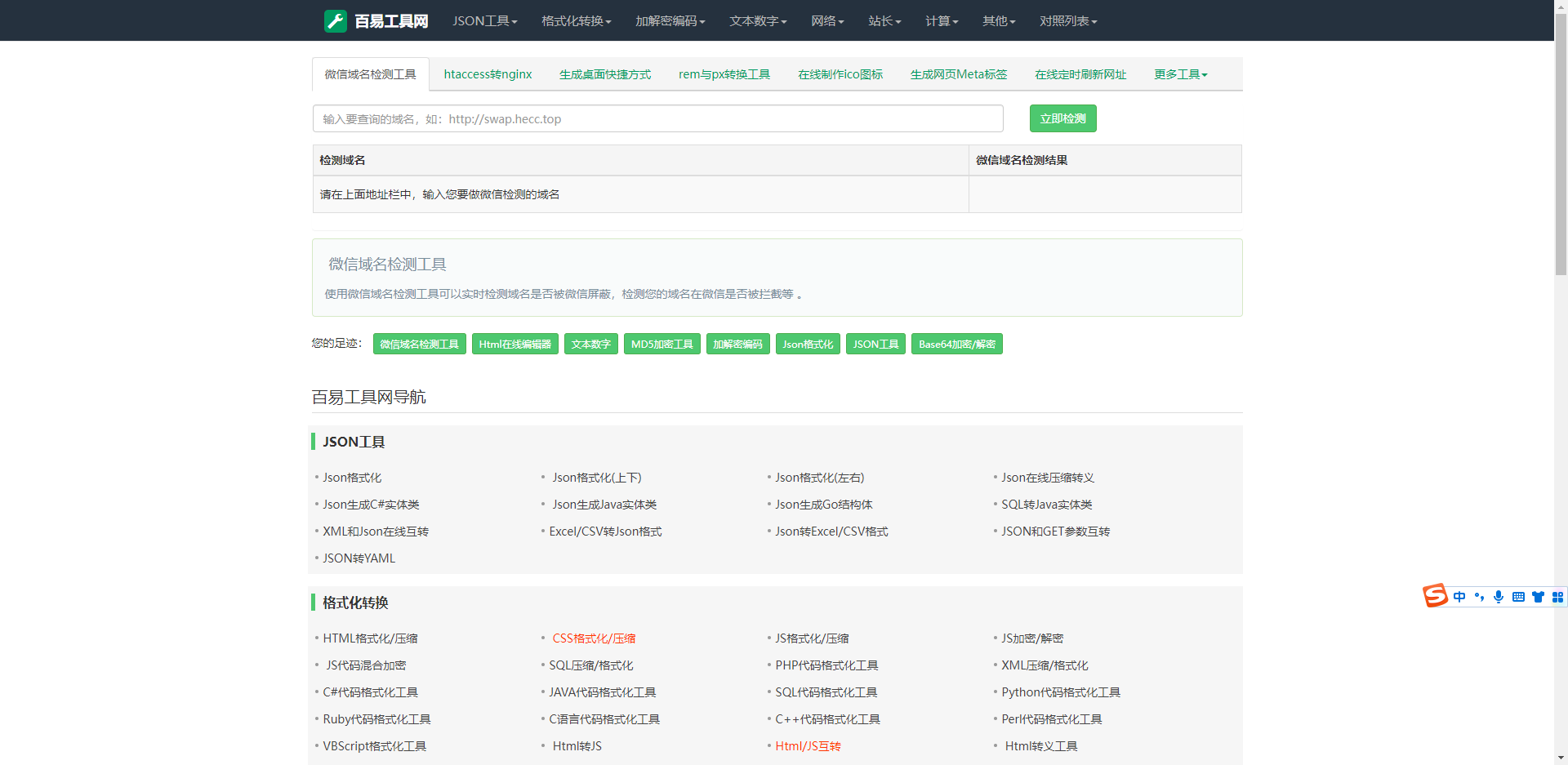Open the Json生成Java实体类 link
The width and height of the screenshot is (1568, 765).
[x=604, y=505]
